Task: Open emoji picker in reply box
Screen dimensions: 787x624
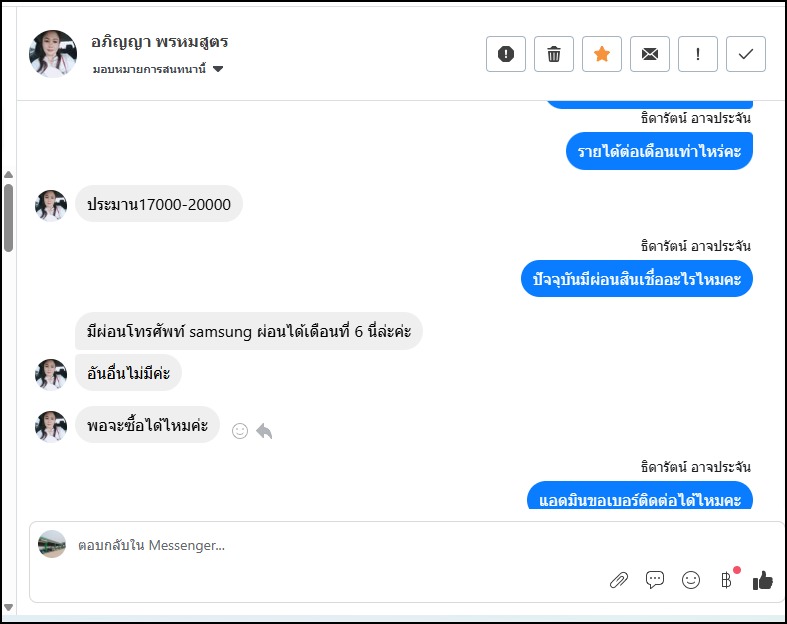Action: (x=690, y=580)
